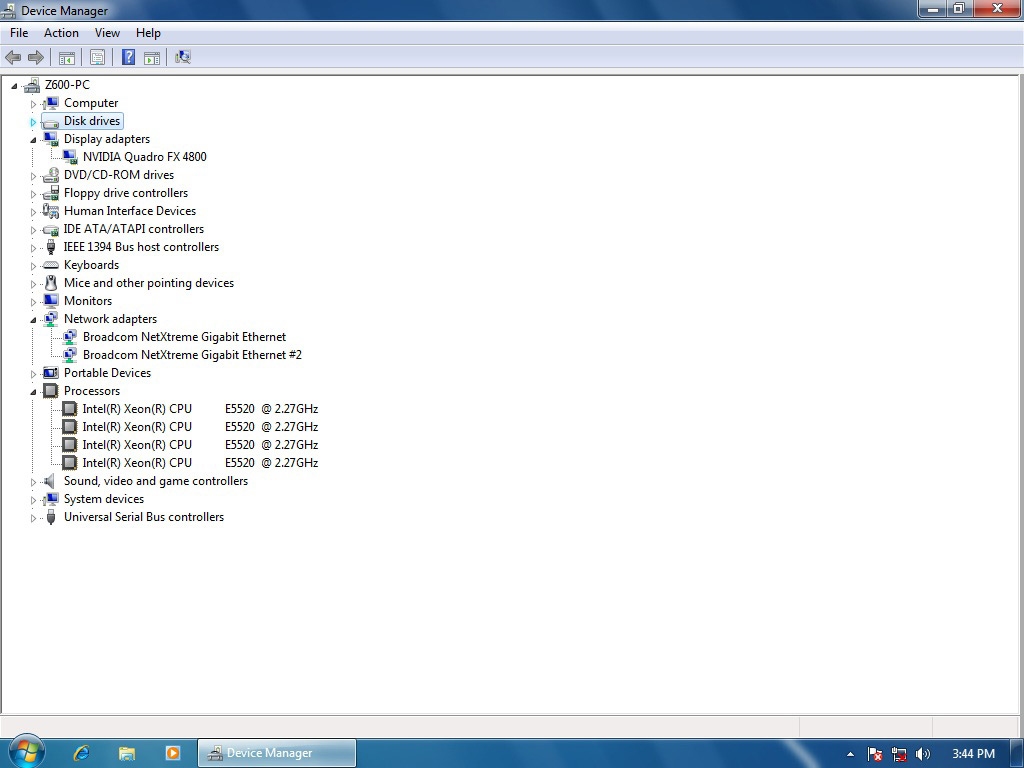Select Broadcom NetXtreme Gigabit Ethernet #2
The image size is (1024, 768).
coord(192,355)
